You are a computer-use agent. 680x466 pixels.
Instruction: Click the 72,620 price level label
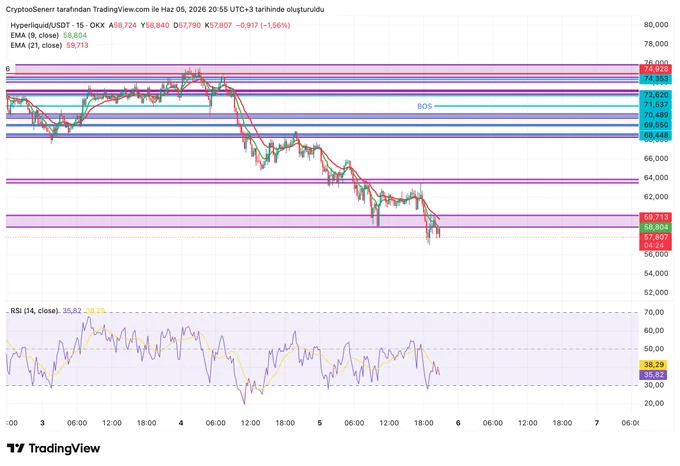[655, 95]
